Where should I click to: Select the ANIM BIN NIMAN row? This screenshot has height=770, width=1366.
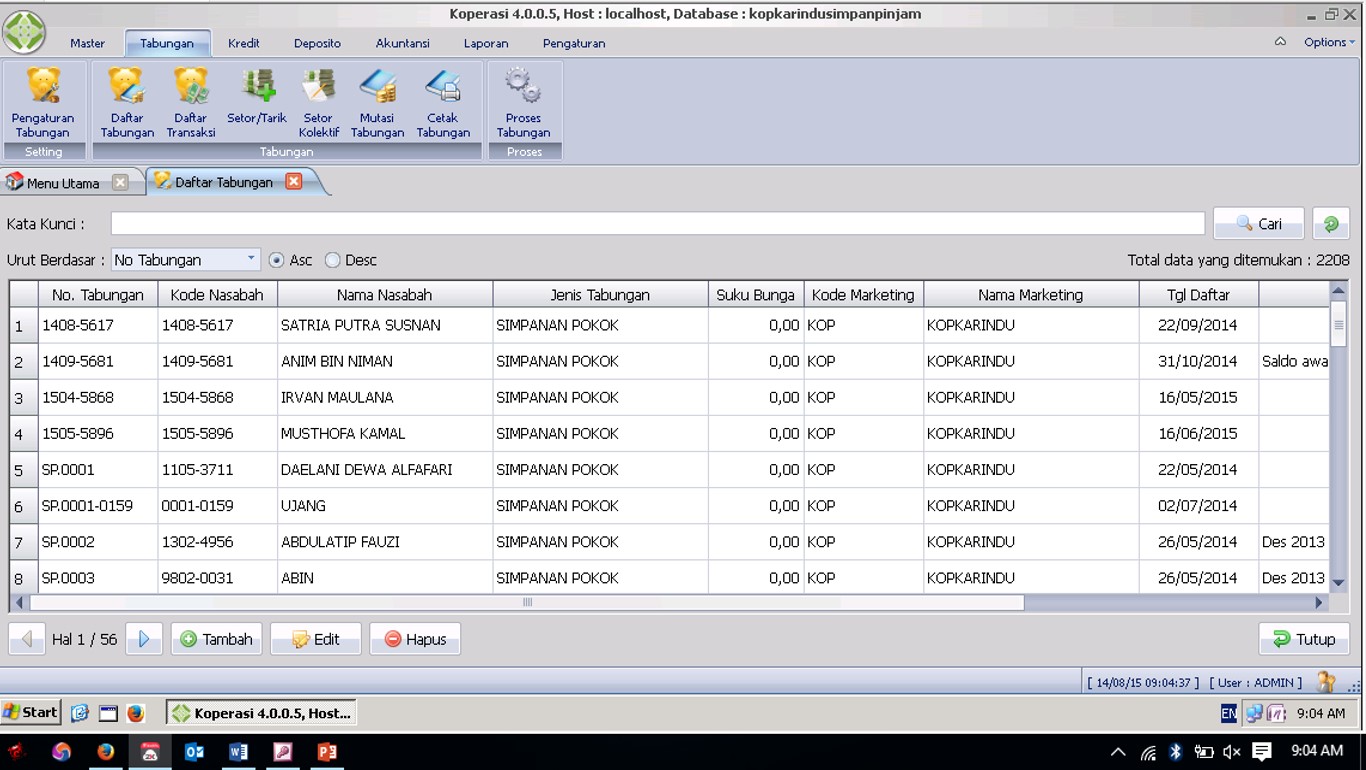pyautogui.click(x=670, y=361)
